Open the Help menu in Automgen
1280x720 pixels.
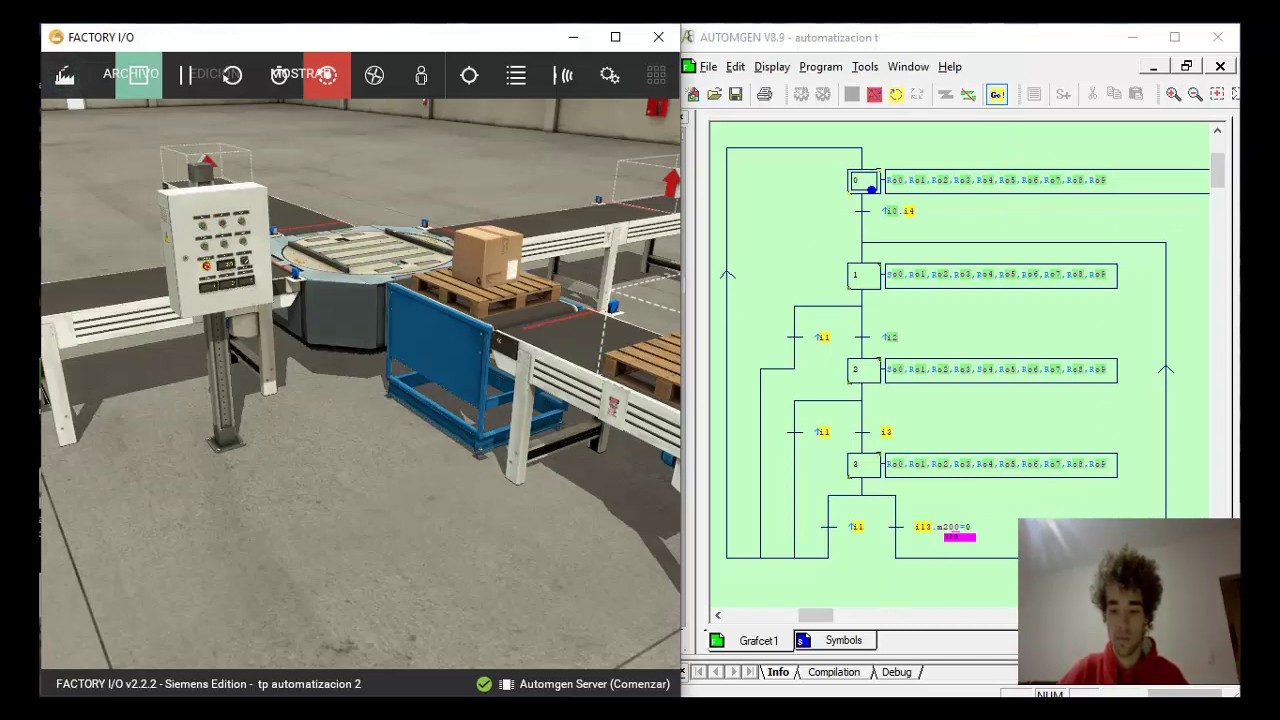950,67
